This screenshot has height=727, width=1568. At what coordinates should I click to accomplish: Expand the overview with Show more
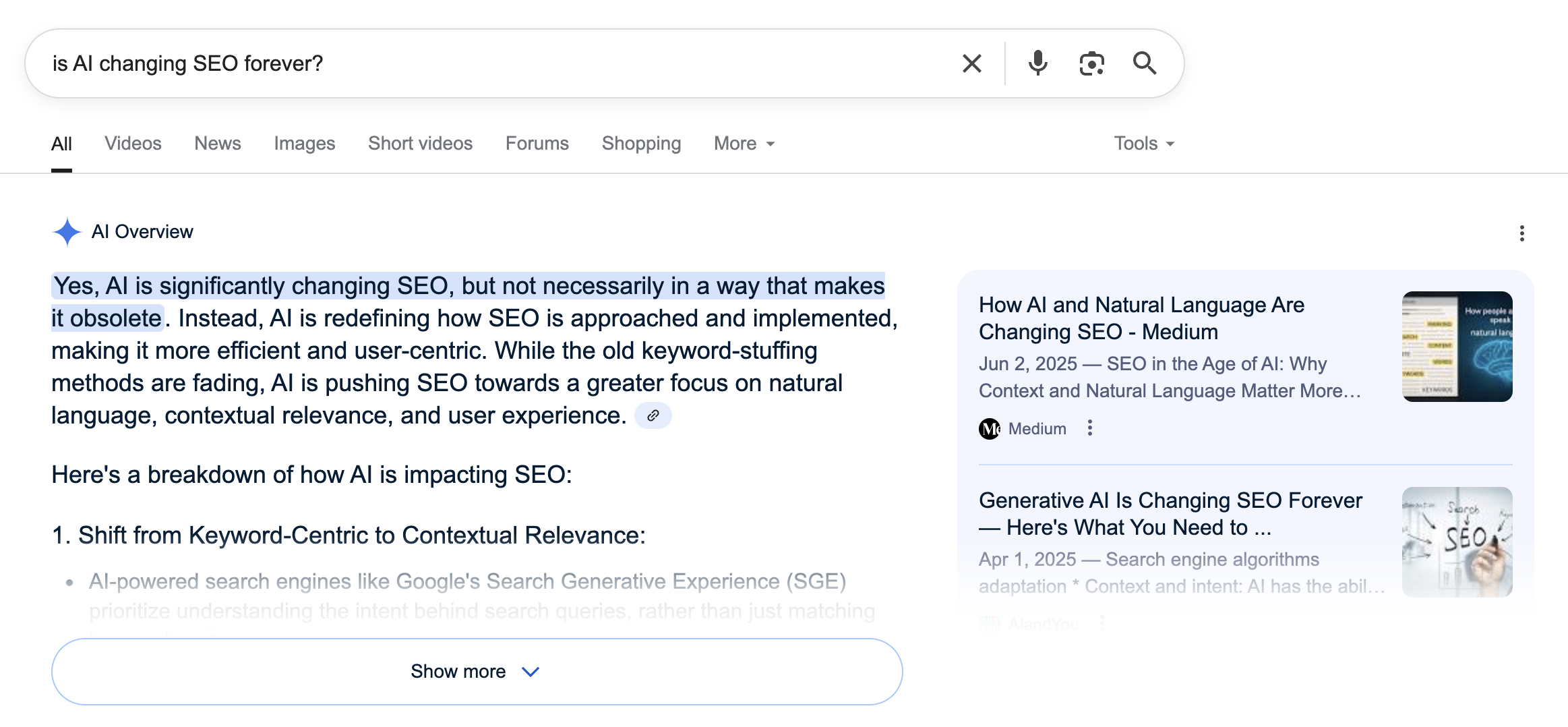pyautogui.click(x=477, y=672)
